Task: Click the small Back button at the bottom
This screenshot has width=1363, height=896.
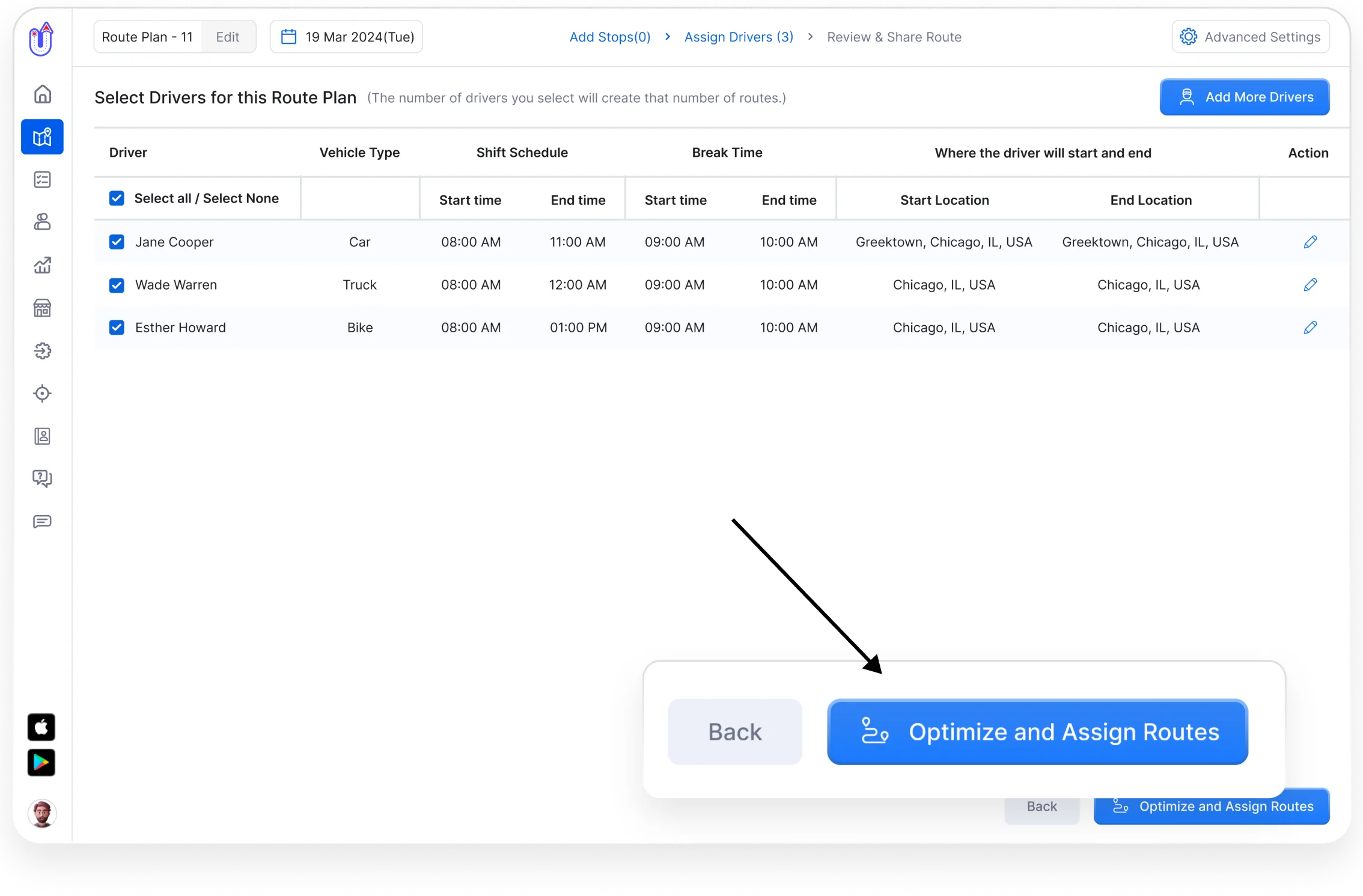Action: [x=1041, y=809]
